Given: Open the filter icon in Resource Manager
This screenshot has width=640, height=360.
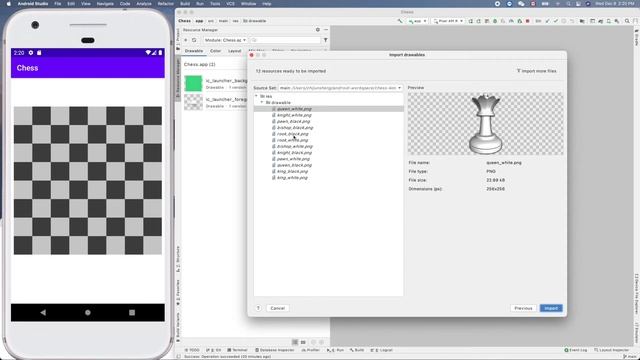Looking at the screenshot, I should click(x=325, y=40).
